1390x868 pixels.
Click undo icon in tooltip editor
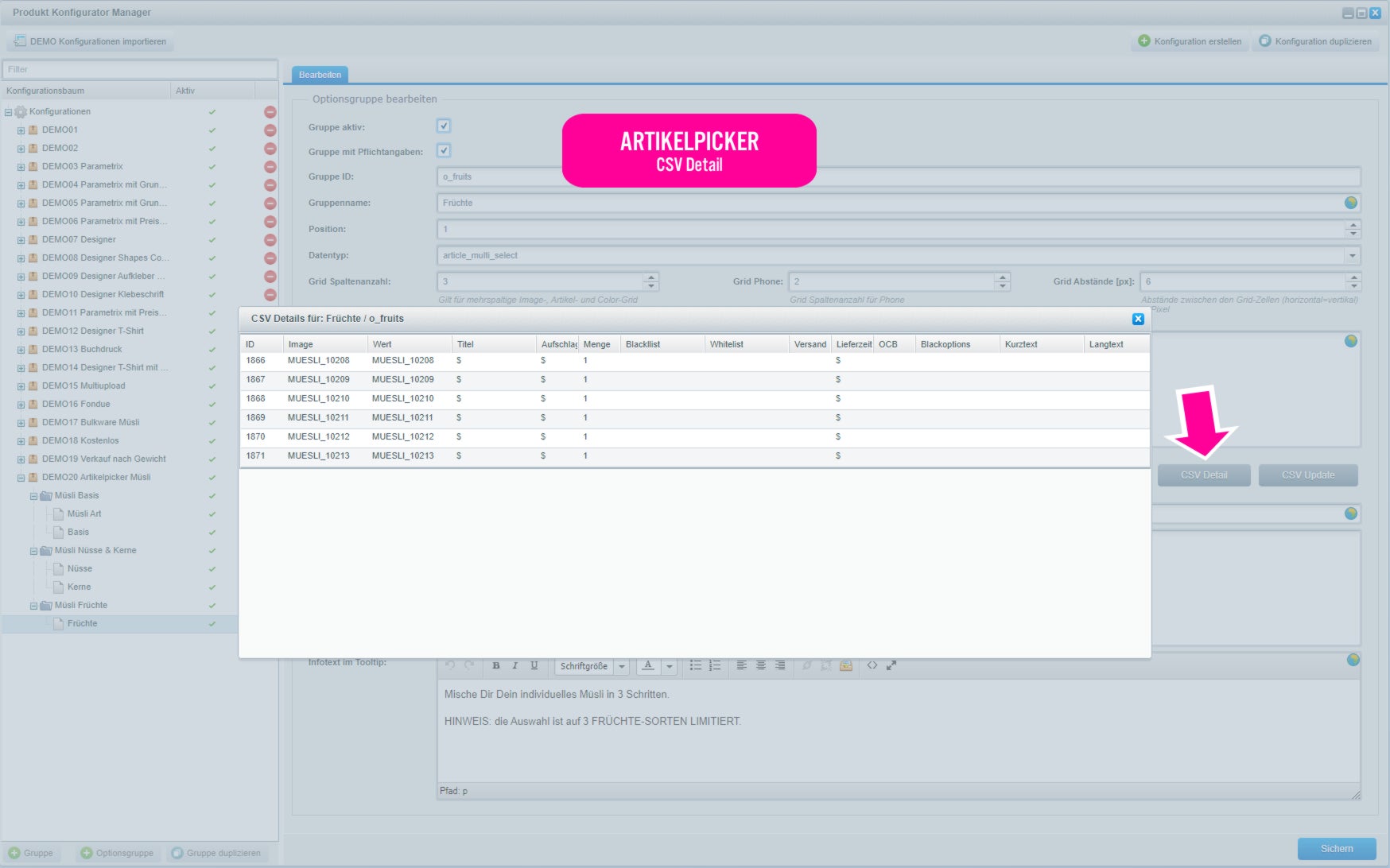click(450, 666)
